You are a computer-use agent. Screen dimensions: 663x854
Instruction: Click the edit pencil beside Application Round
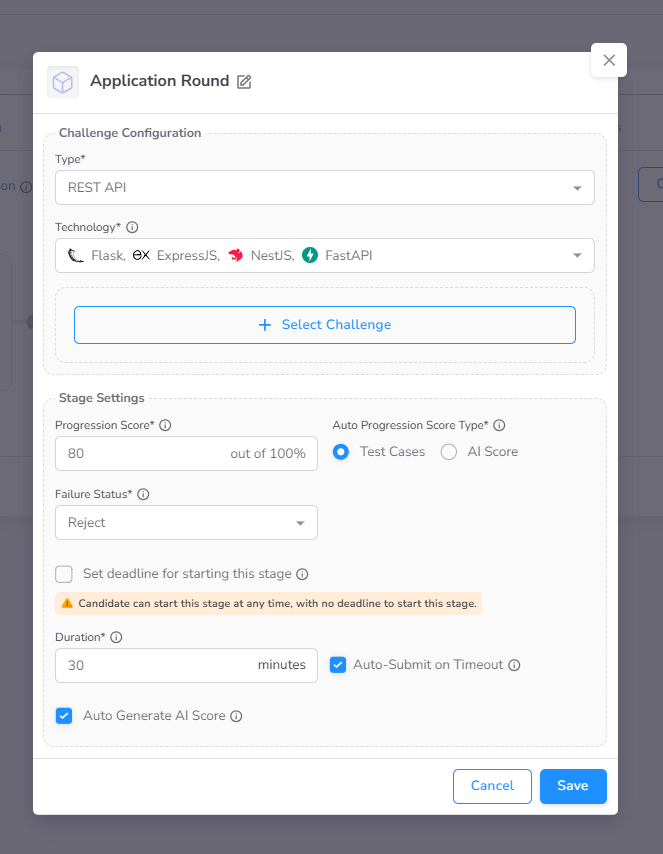coord(243,82)
